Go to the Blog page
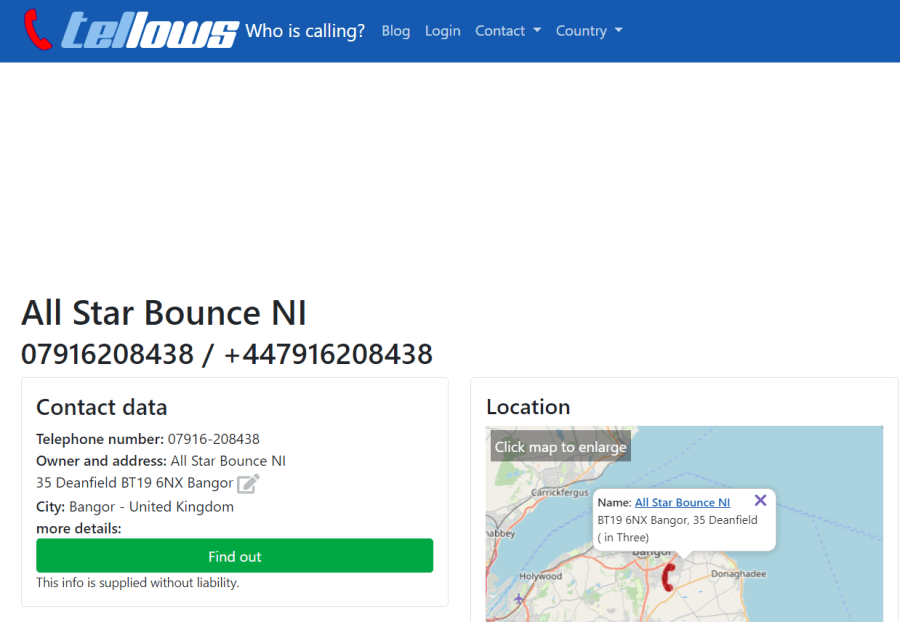 pos(396,31)
